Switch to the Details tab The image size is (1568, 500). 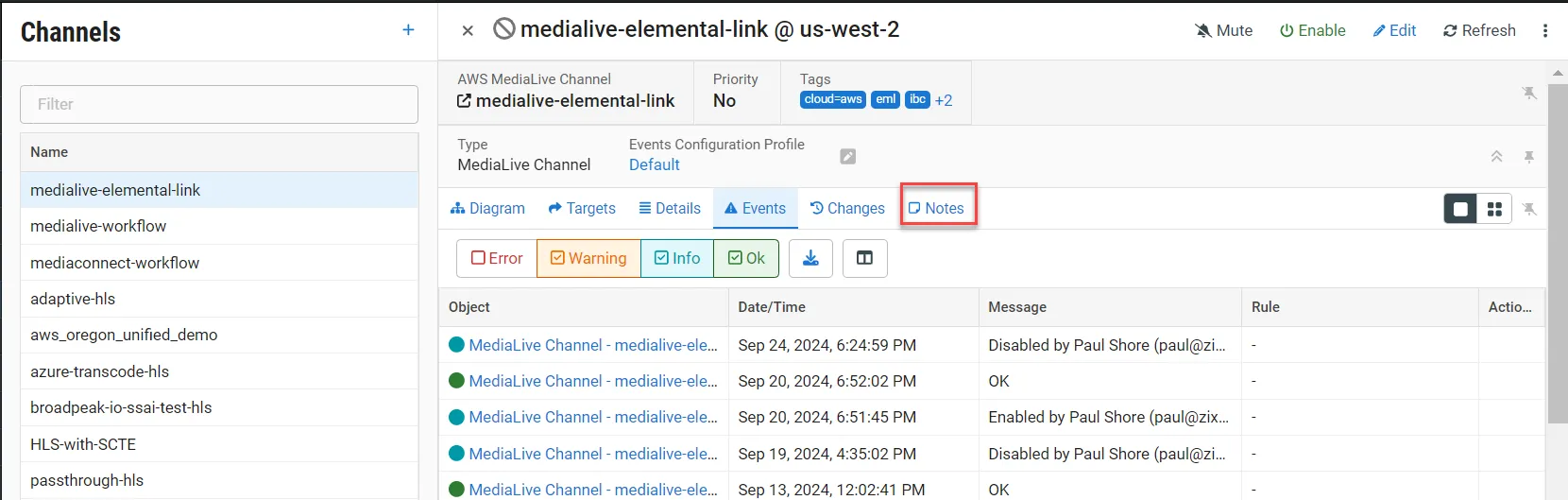coord(670,208)
